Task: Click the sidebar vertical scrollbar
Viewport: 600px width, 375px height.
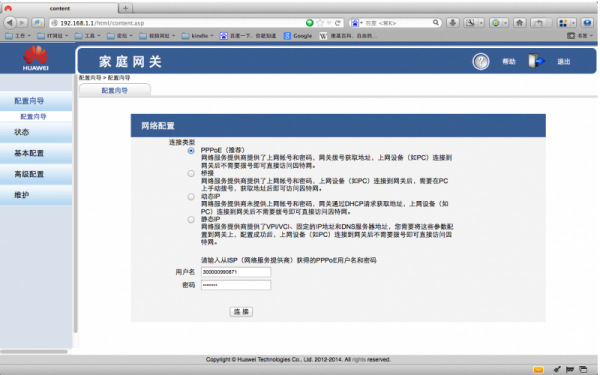Action: pyautogui.click(x=75, y=204)
